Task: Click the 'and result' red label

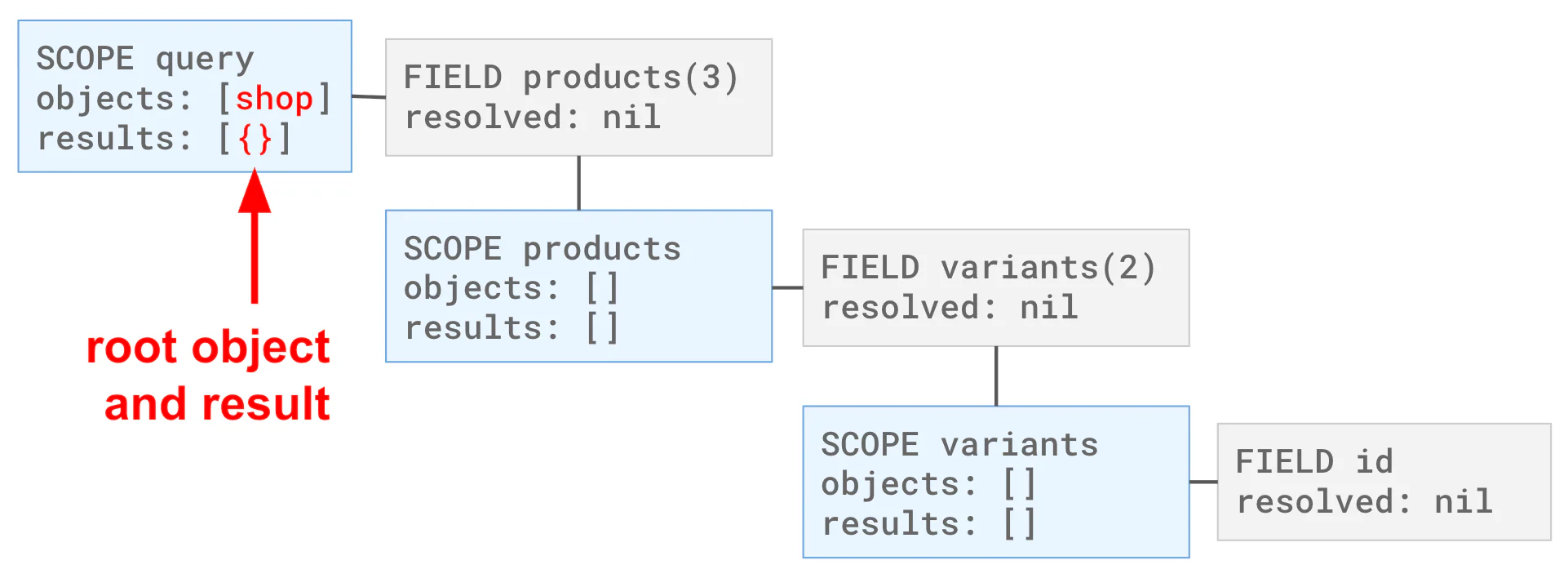Action: pyautogui.click(x=217, y=404)
